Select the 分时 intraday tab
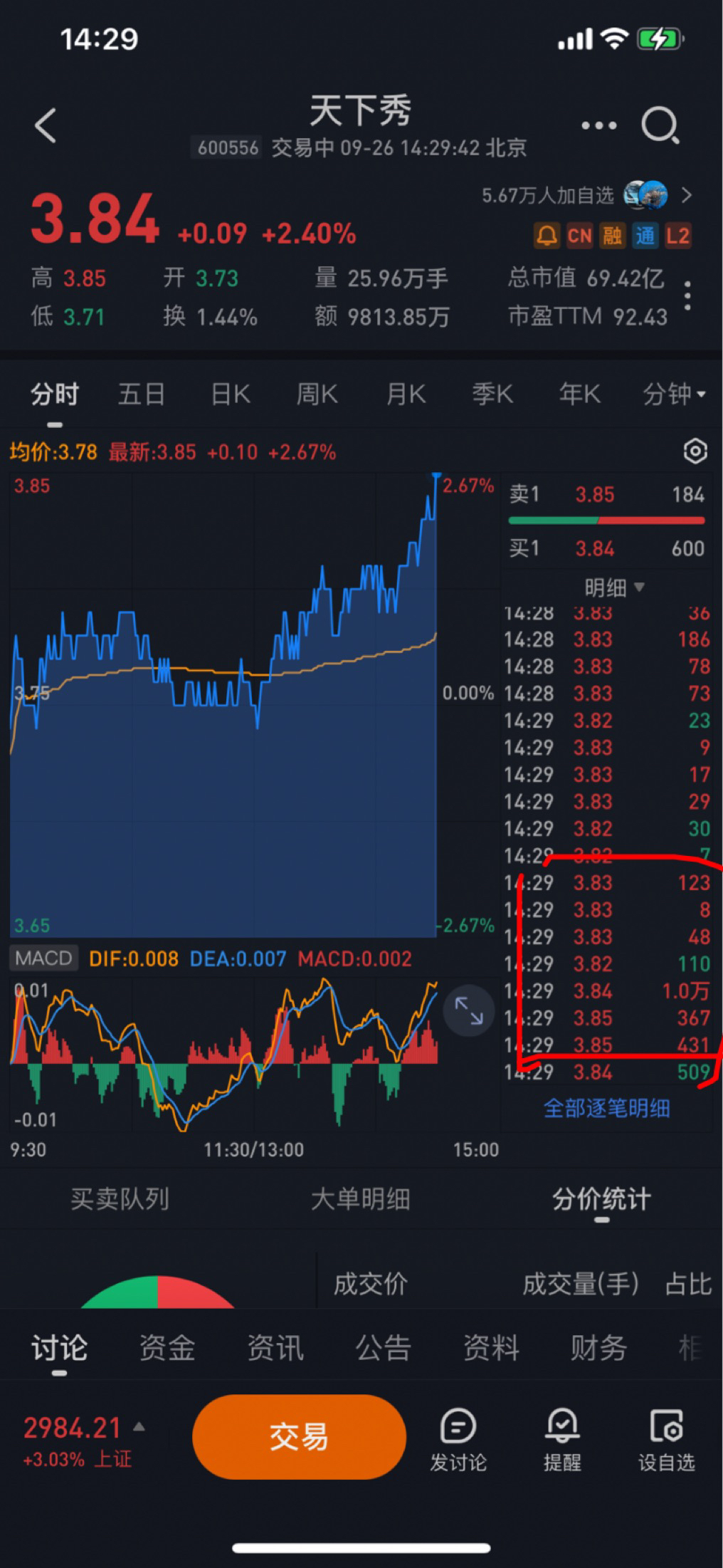Viewport: 723px width, 1568px height. 54,394
